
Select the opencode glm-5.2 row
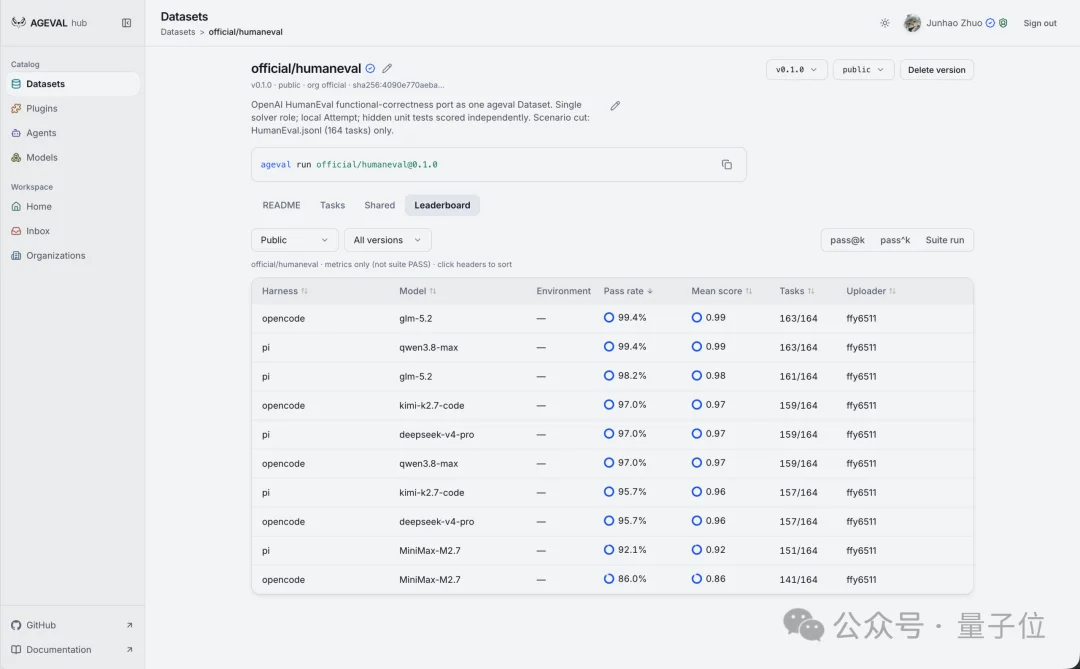tap(612, 318)
